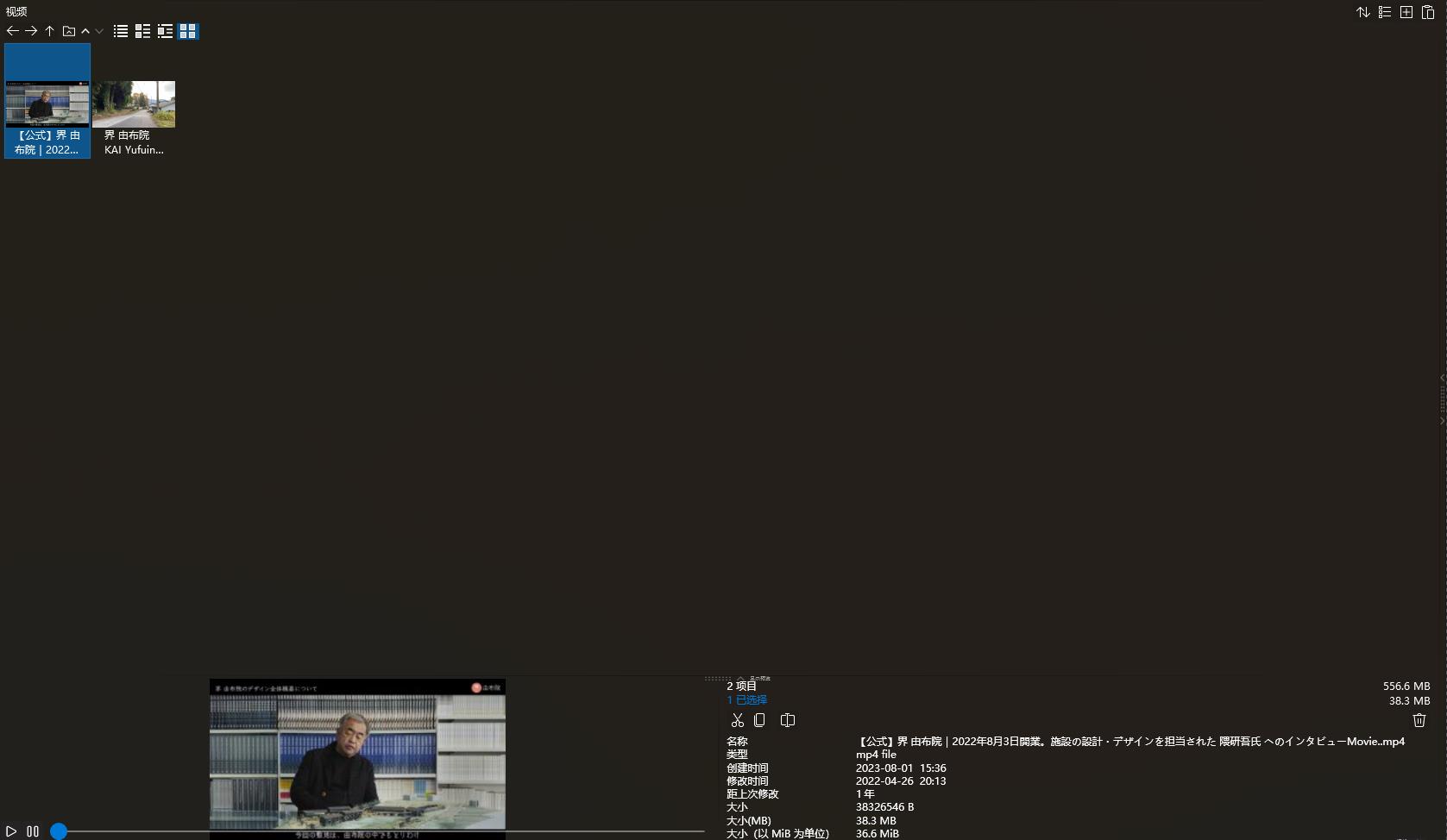
Task: Click the paste clipboard icon top right
Action: tap(1428, 12)
